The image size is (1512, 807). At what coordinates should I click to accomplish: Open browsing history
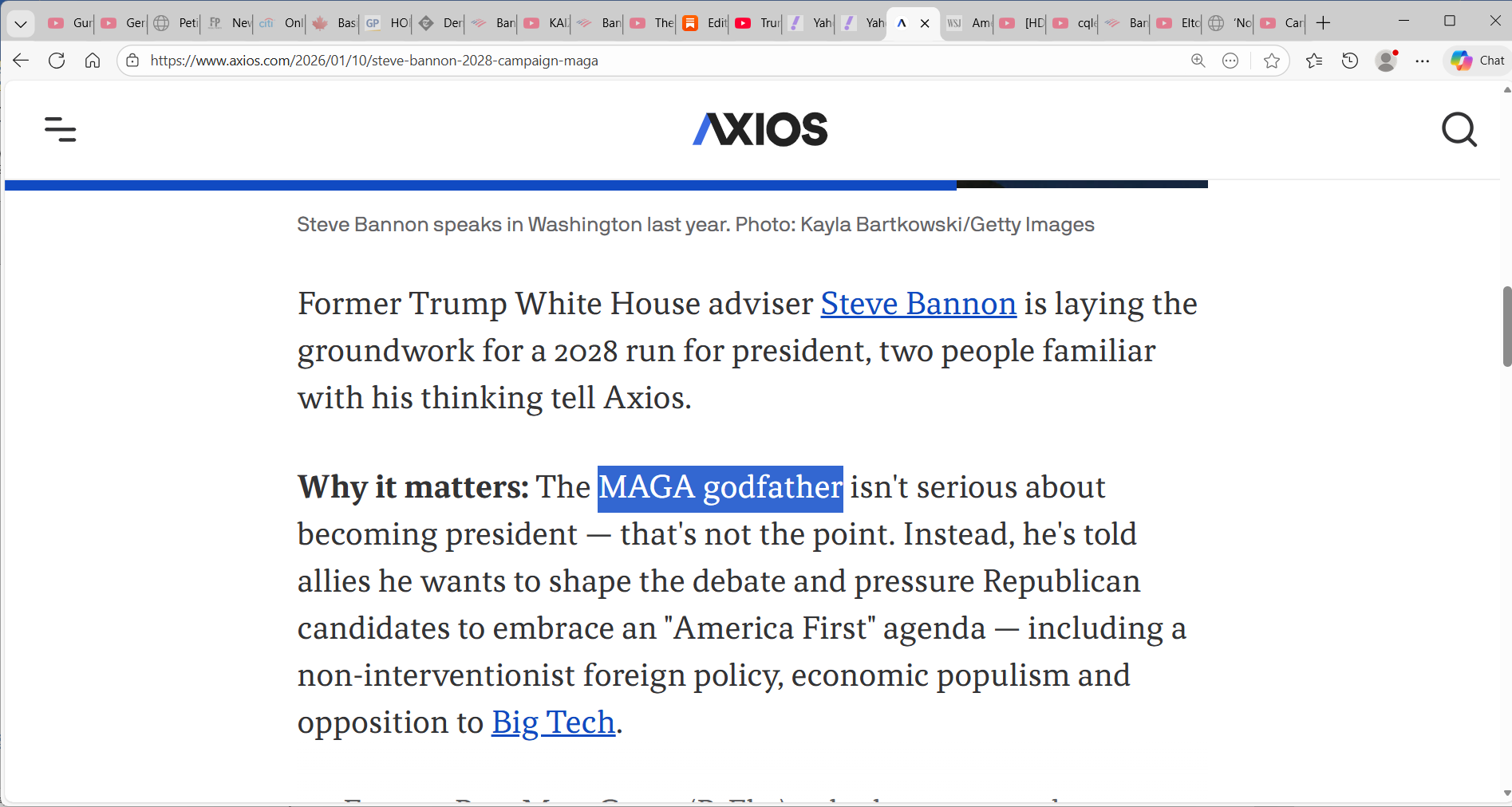tap(1350, 61)
